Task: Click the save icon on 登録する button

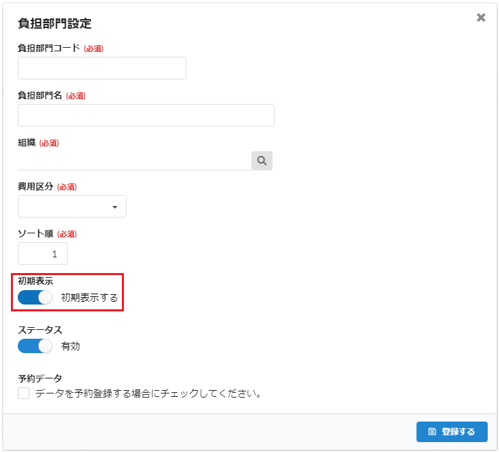Action: [432, 432]
